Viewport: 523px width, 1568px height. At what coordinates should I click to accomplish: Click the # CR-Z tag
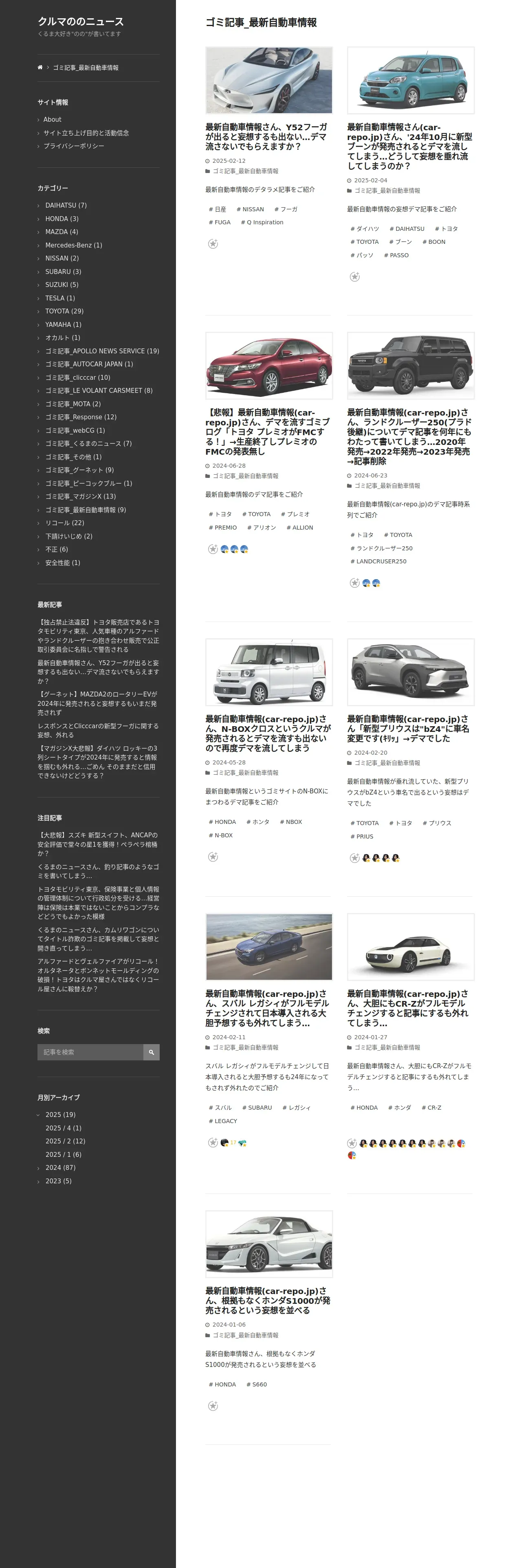(432, 1108)
